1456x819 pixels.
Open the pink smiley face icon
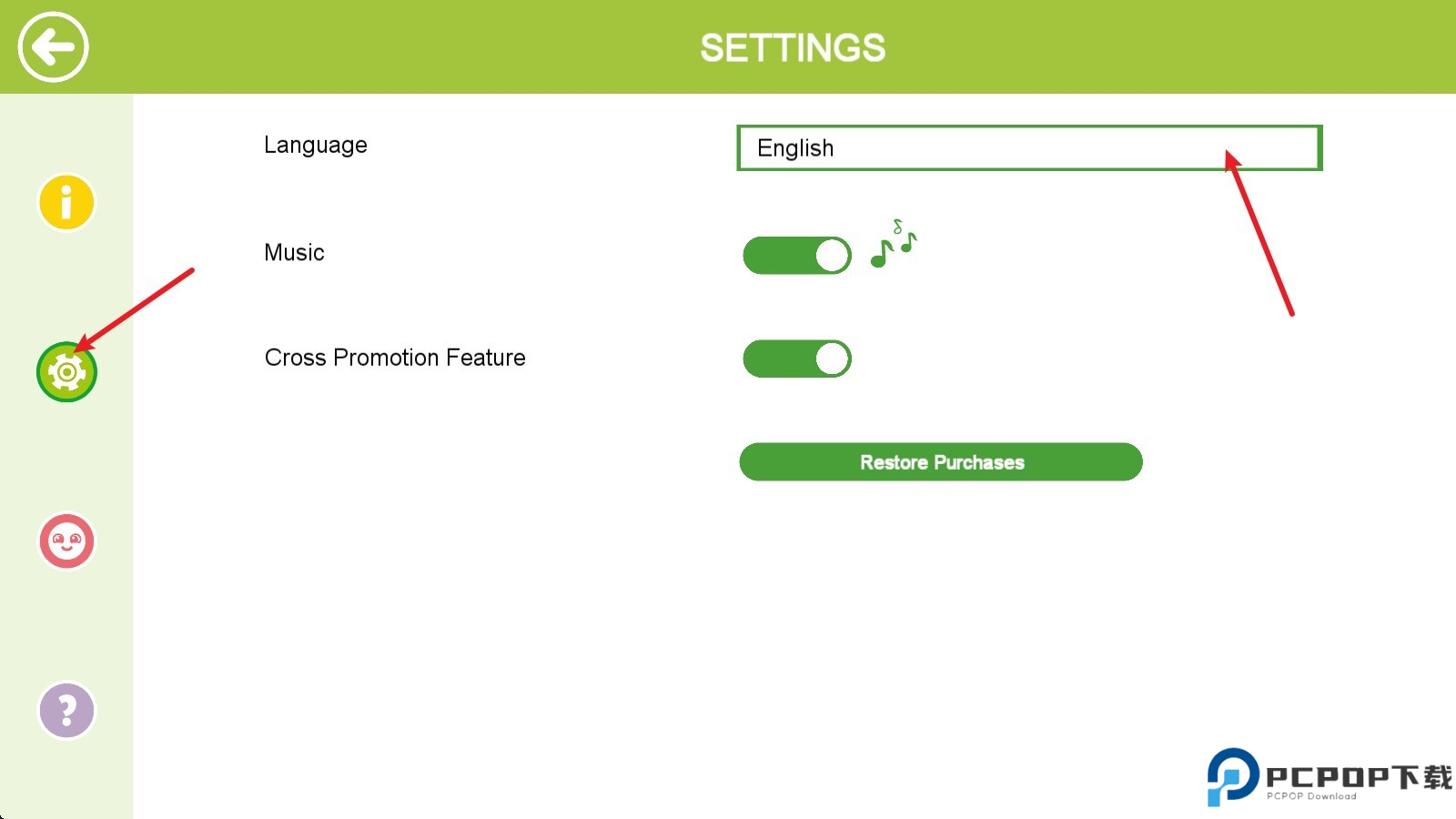tap(66, 541)
